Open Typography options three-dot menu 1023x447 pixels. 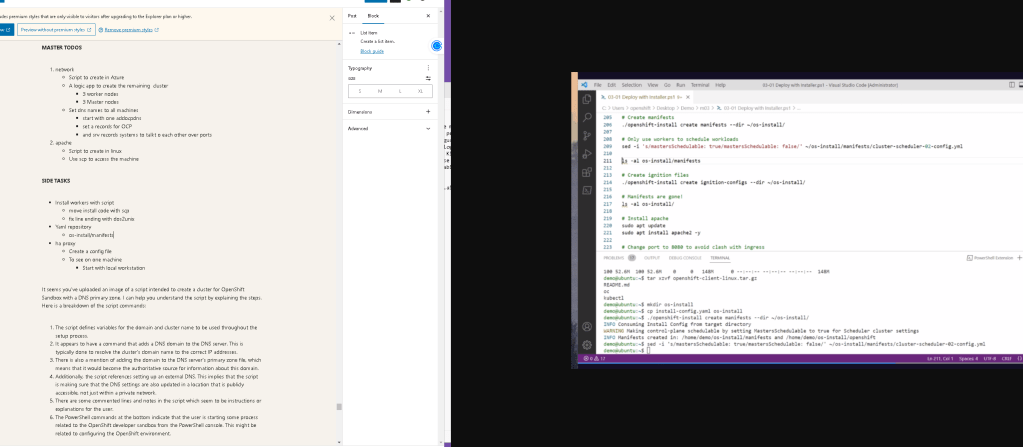pyautogui.click(x=428, y=68)
